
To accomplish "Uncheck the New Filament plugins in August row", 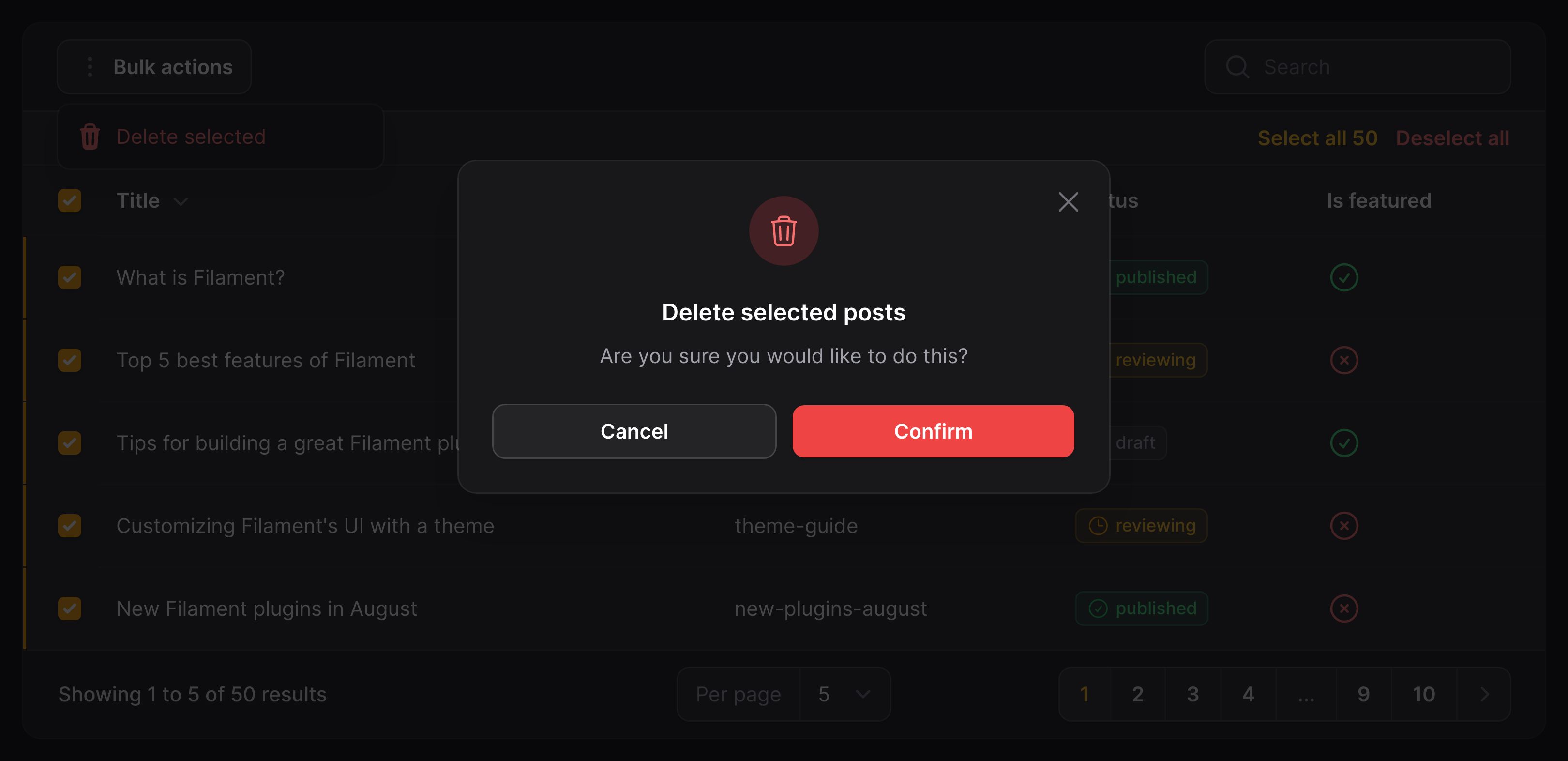I will (69, 609).
